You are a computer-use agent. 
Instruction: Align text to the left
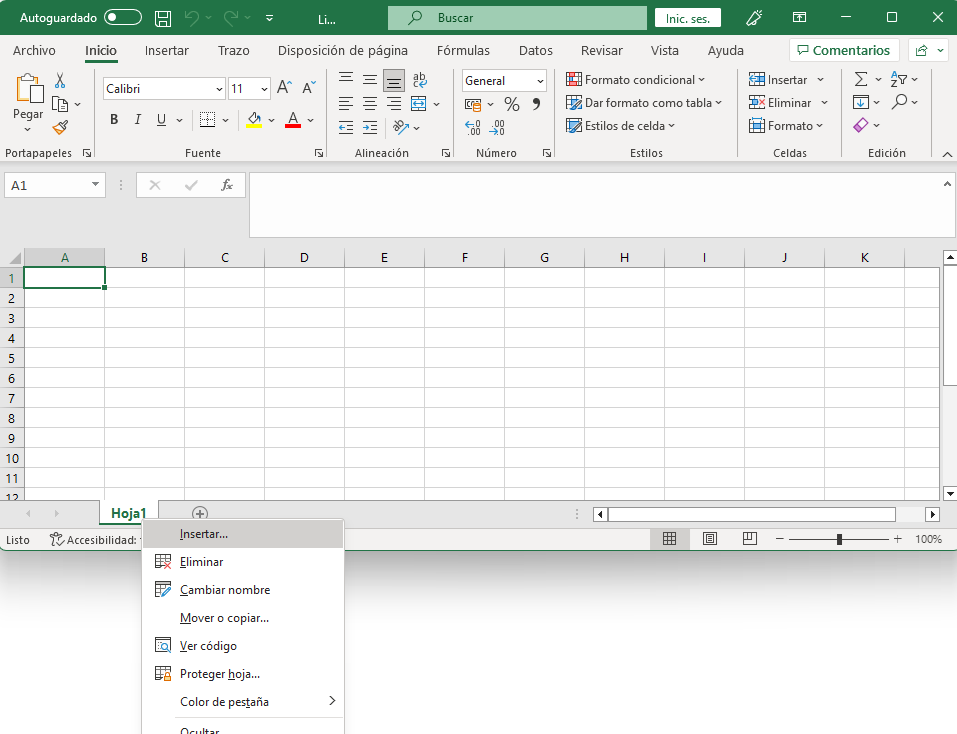(346, 104)
